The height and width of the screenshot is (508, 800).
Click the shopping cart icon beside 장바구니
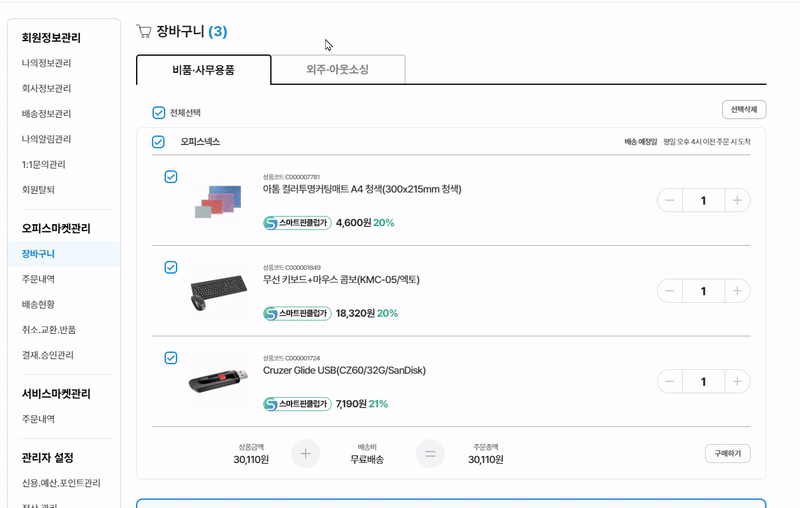click(x=144, y=31)
